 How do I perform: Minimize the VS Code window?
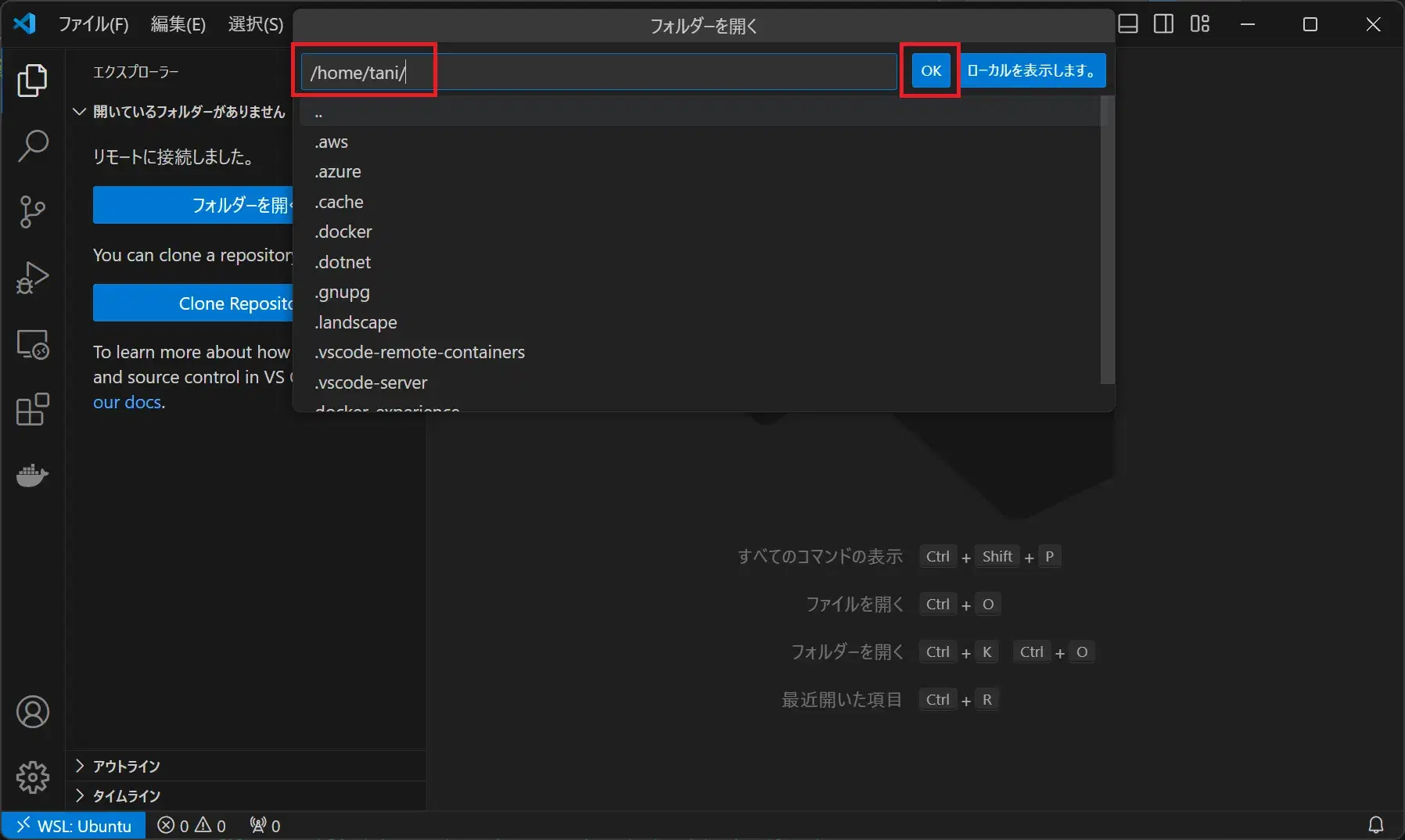(x=1248, y=24)
